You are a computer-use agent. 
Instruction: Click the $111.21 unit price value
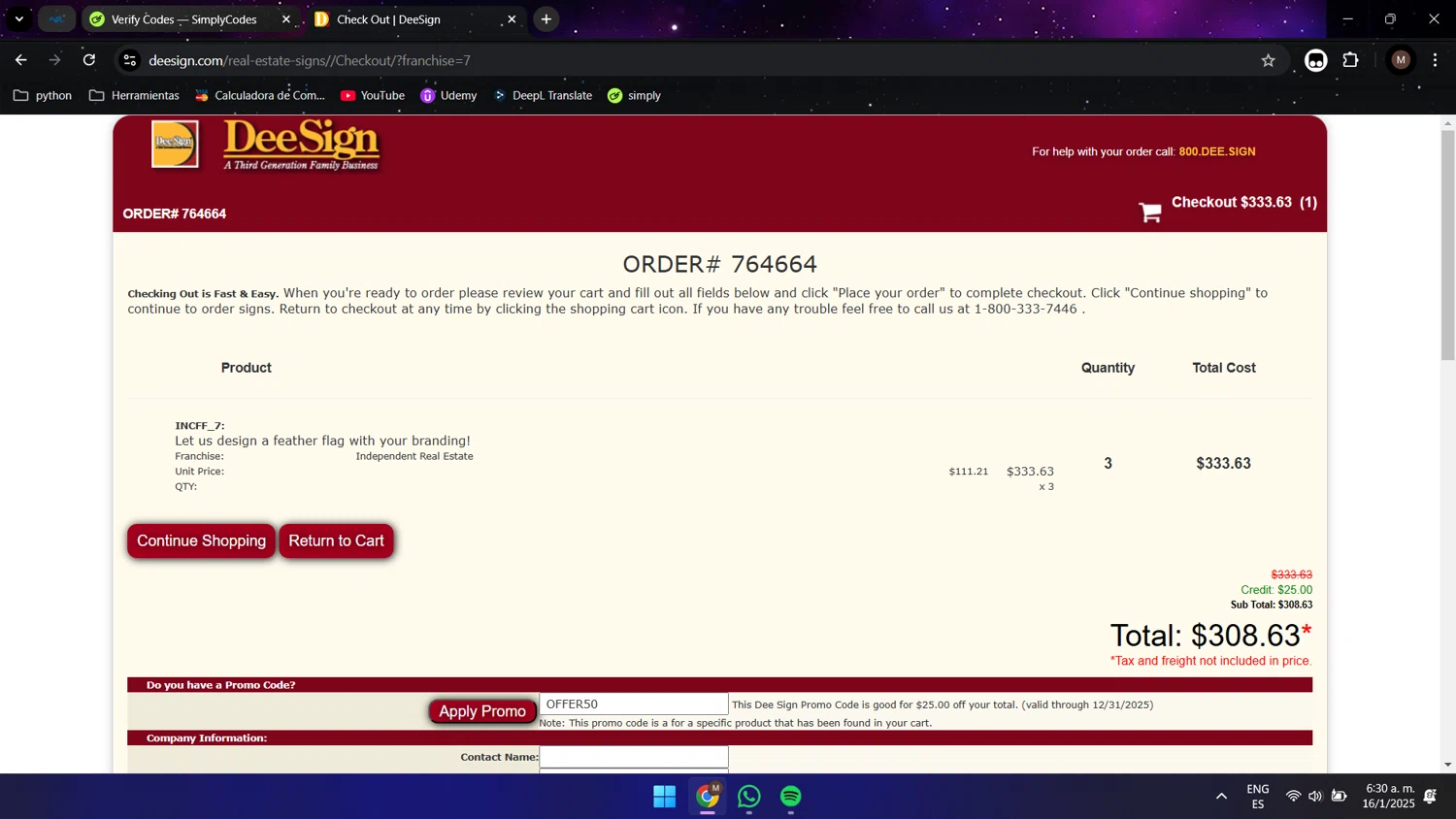point(969,472)
